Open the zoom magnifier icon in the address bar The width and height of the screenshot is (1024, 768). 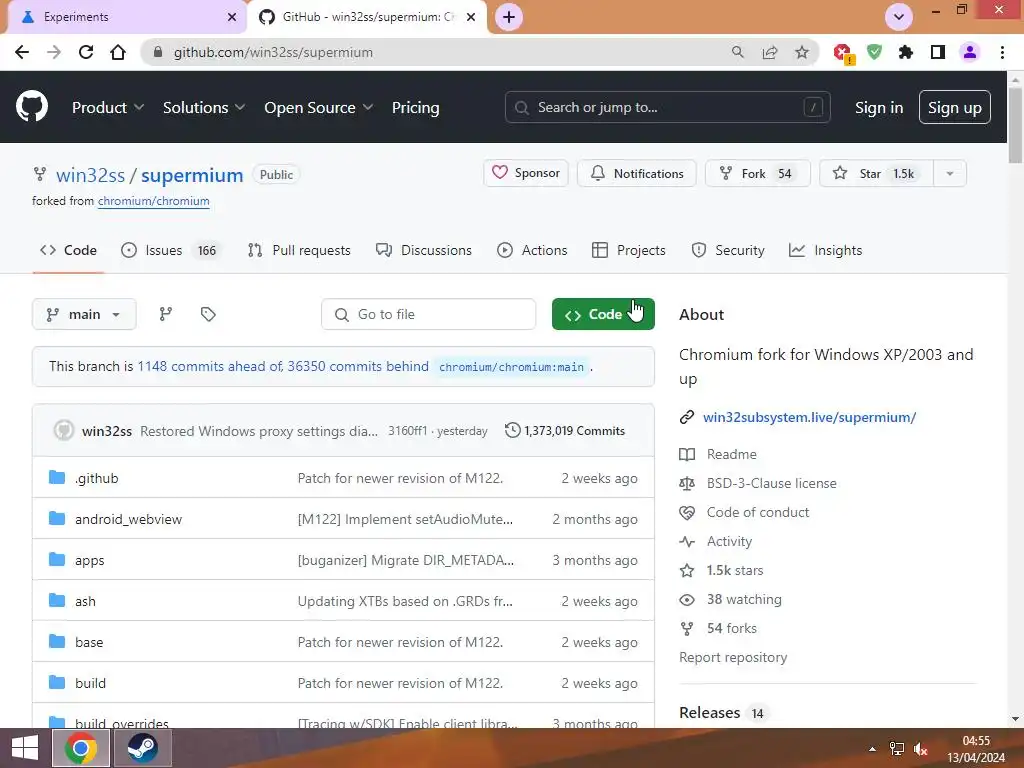tap(738, 52)
